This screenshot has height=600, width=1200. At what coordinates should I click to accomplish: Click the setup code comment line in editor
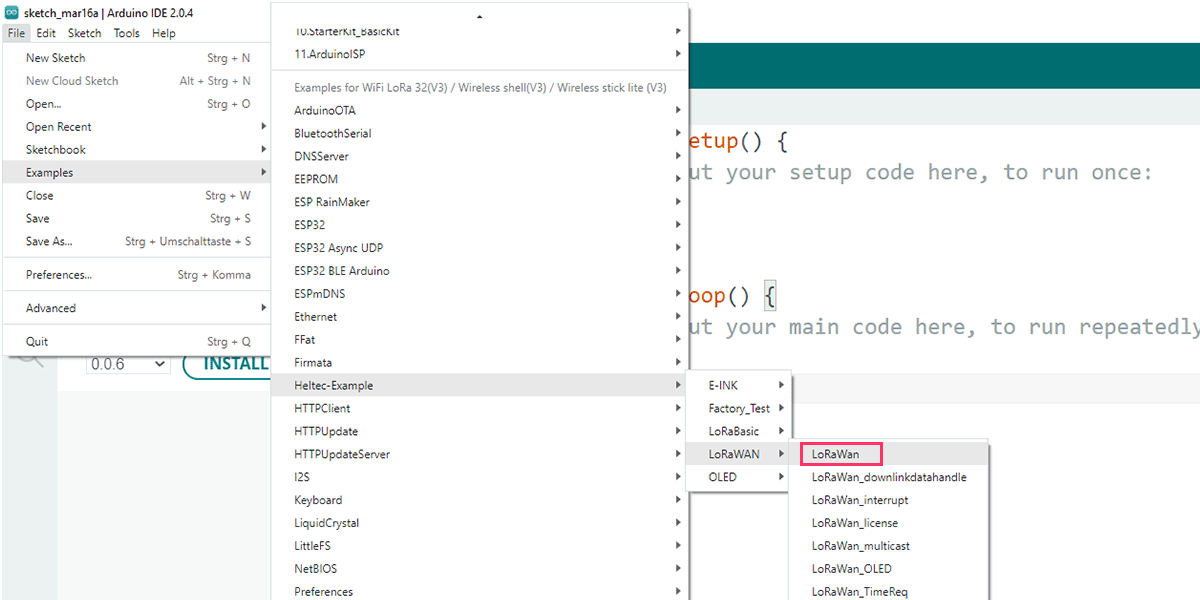pyautogui.click(x=921, y=173)
